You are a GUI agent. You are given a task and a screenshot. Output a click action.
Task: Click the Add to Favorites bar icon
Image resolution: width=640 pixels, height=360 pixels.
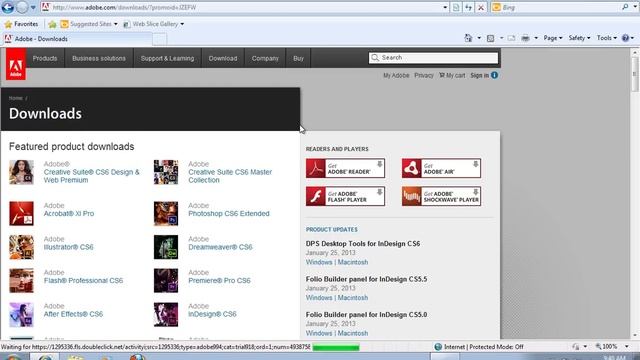[52, 24]
